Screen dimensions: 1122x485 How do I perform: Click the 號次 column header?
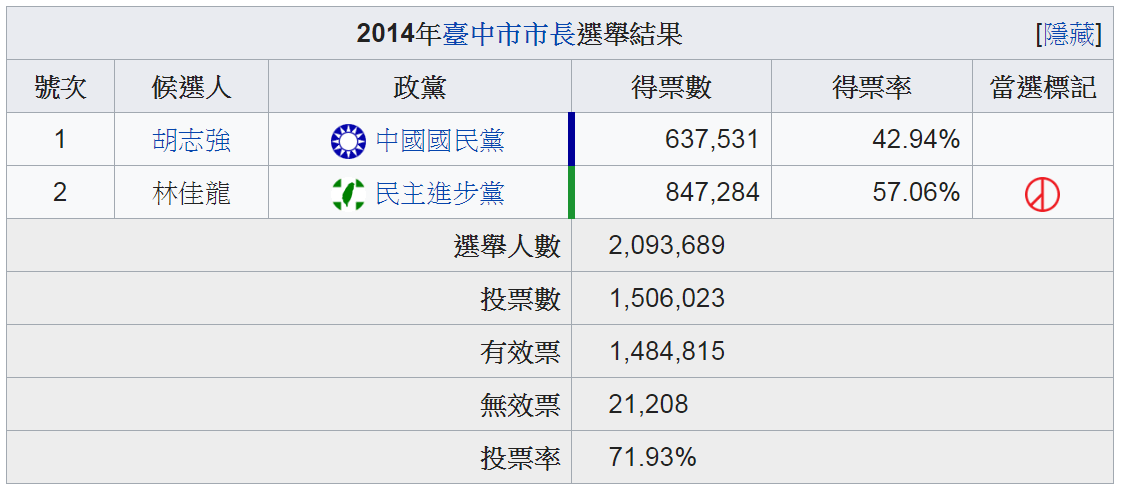60,88
